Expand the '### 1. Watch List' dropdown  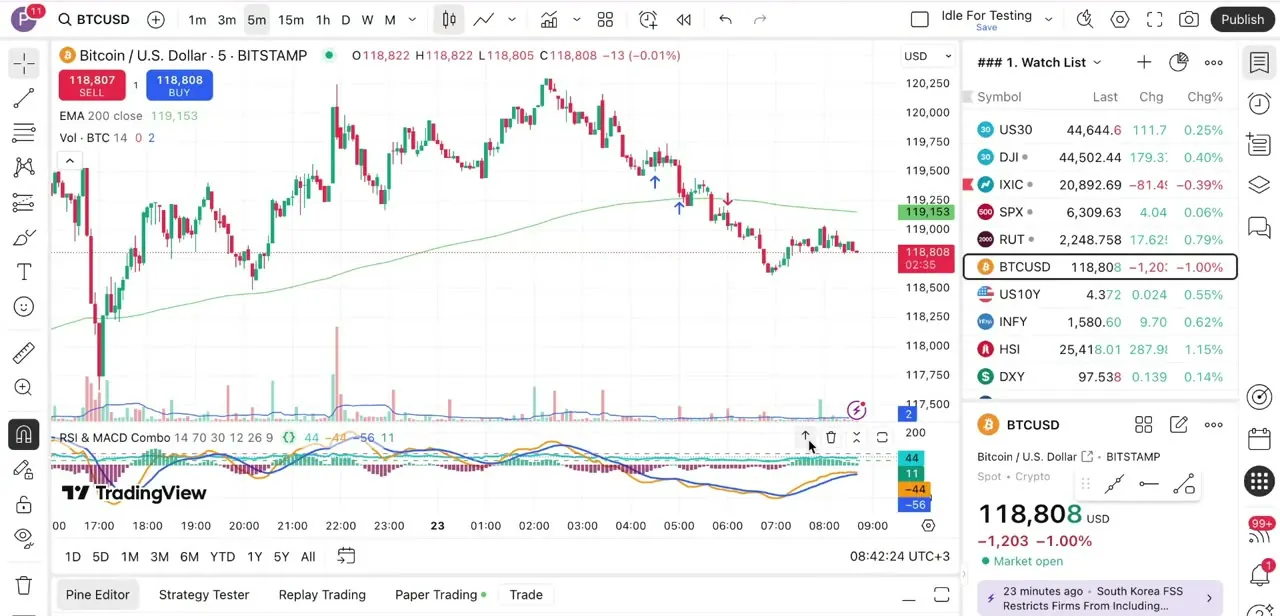[1097, 62]
